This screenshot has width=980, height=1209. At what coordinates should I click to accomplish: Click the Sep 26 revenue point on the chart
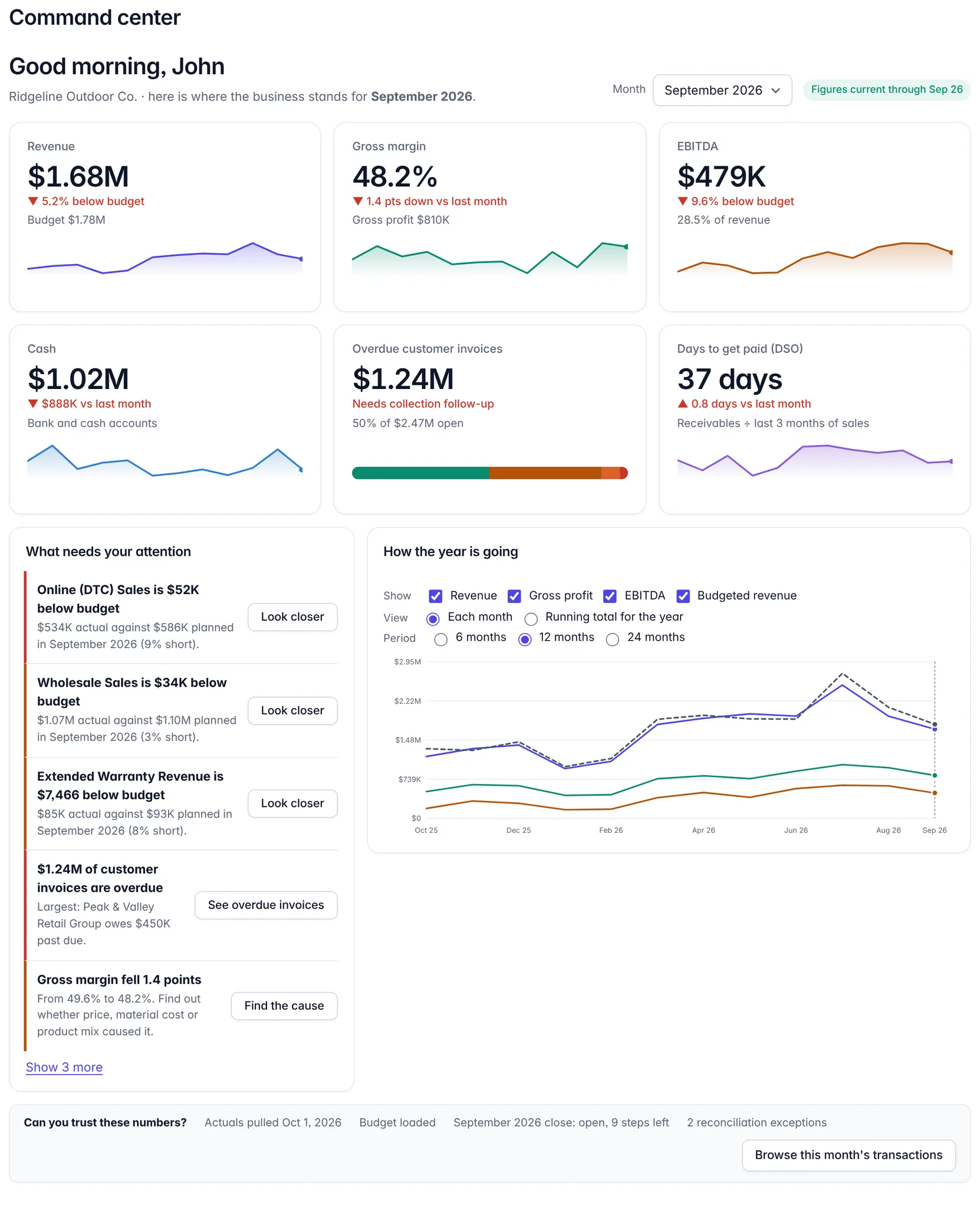pyautogui.click(x=935, y=730)
